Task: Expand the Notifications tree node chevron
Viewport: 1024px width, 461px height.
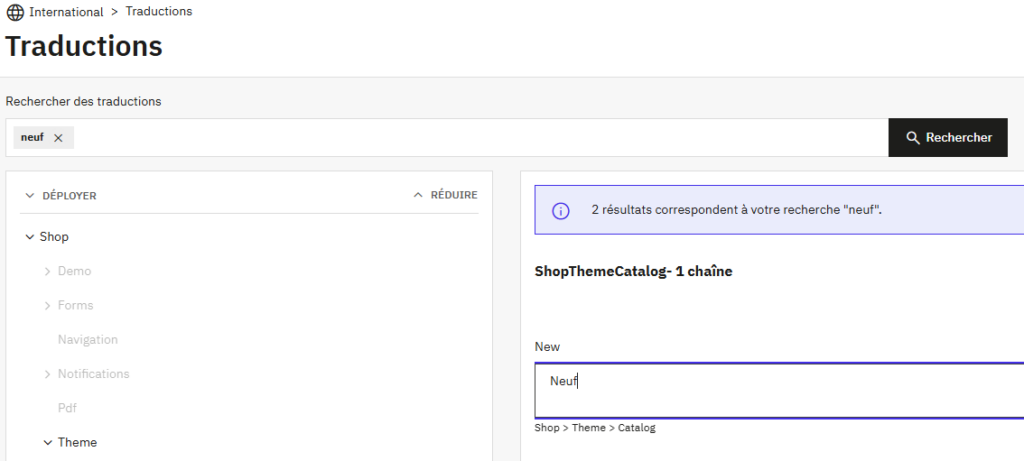Action: click(x=48, y=374)
